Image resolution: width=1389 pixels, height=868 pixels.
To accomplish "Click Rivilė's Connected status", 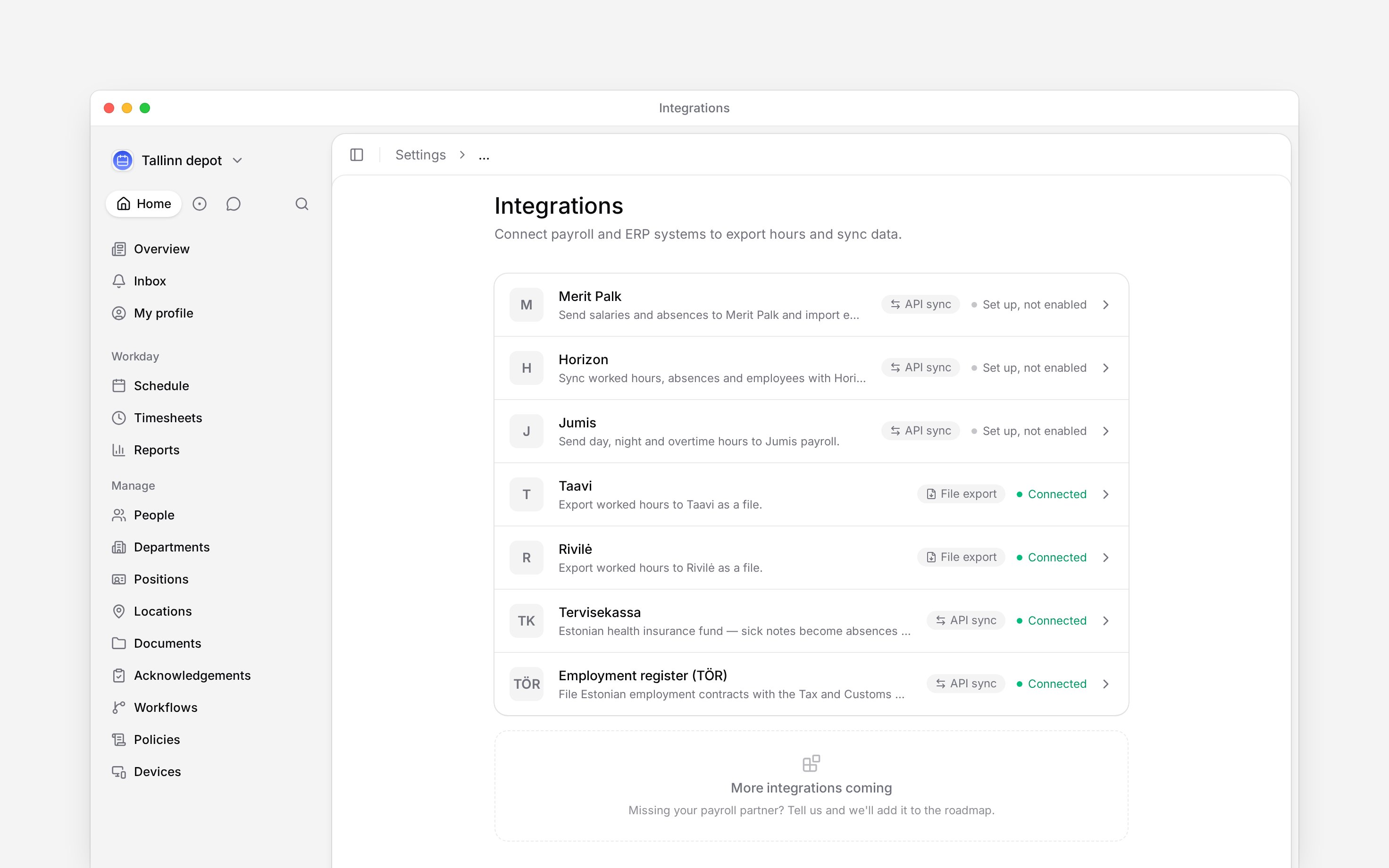I will [x=1051, y=558].
